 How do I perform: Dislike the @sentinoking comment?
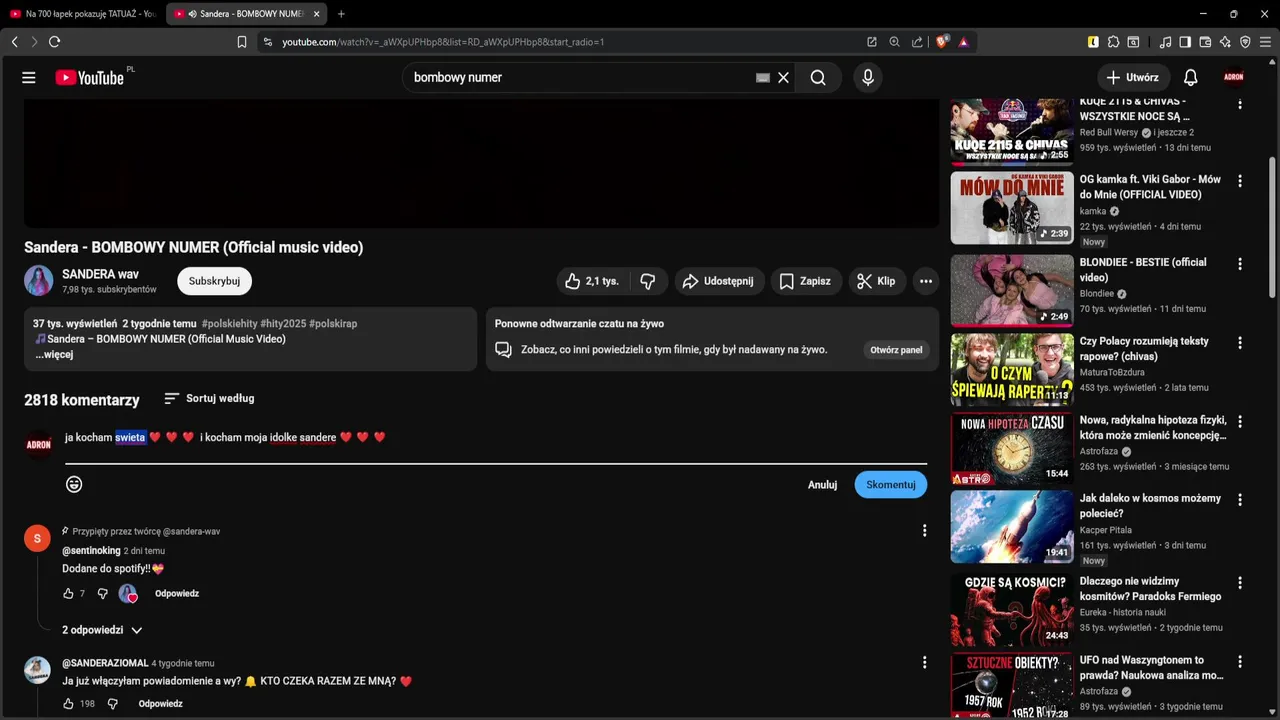[102, 594]
